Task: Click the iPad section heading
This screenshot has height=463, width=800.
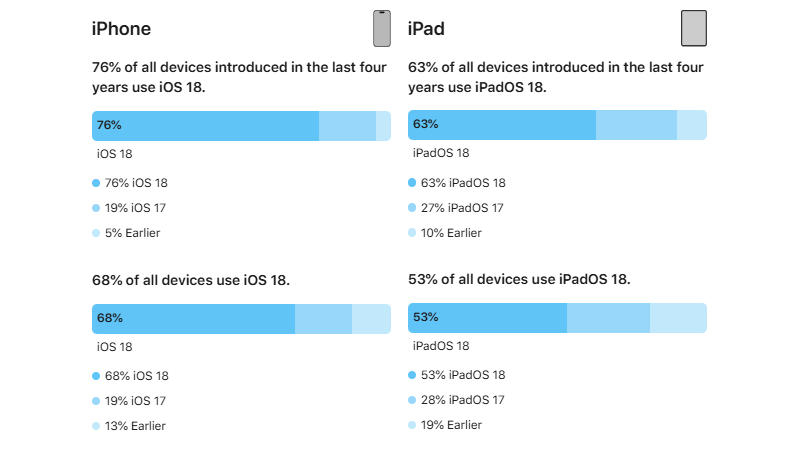Action: tap(426, 29)
